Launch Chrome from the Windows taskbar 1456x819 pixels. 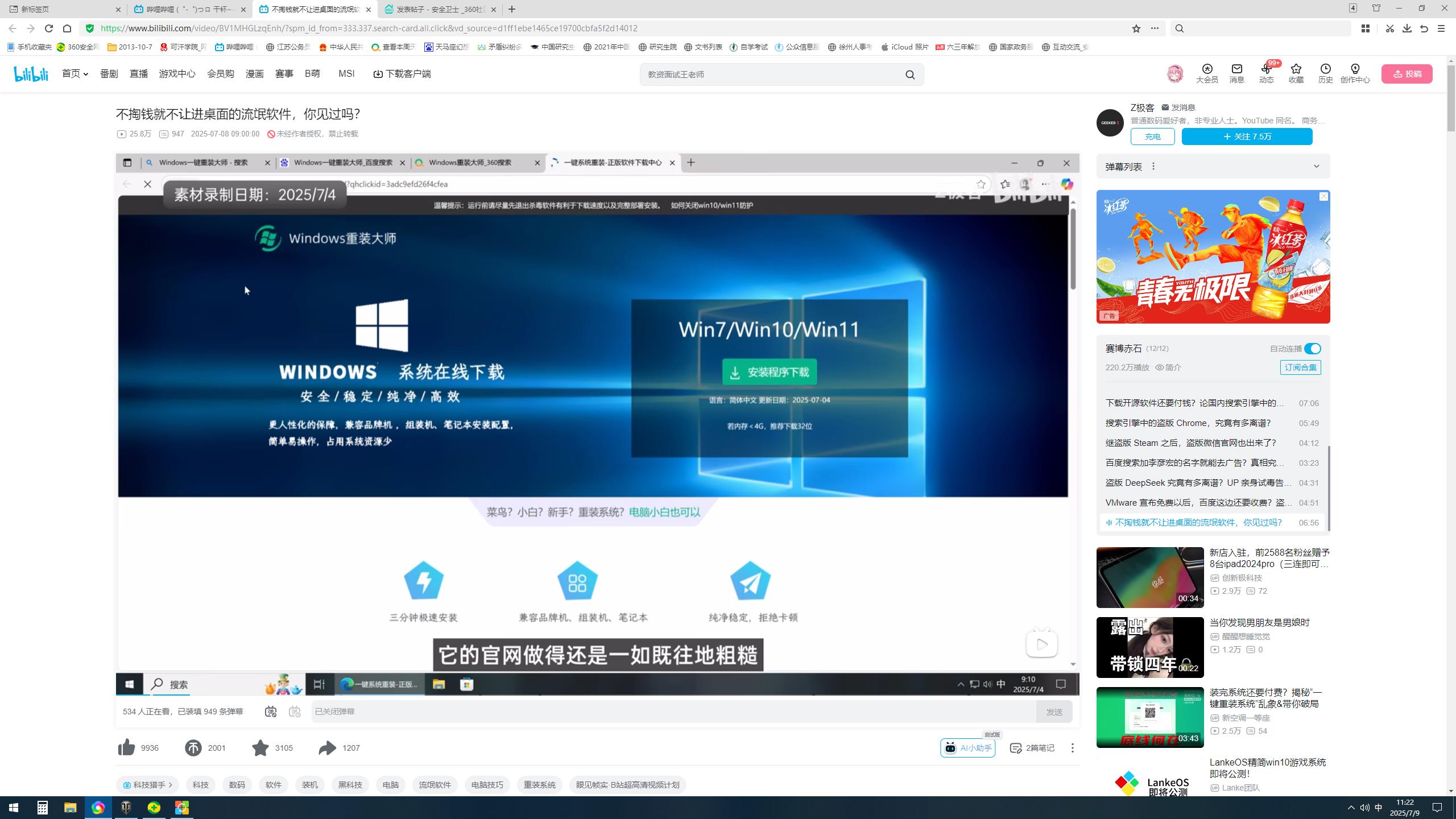coord(98,807)
